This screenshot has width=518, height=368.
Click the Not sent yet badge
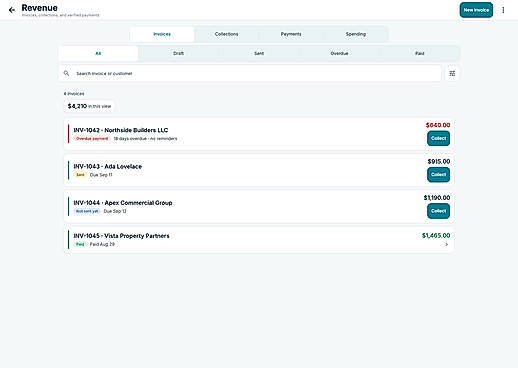pyautogui.click(x=87, y=211)
